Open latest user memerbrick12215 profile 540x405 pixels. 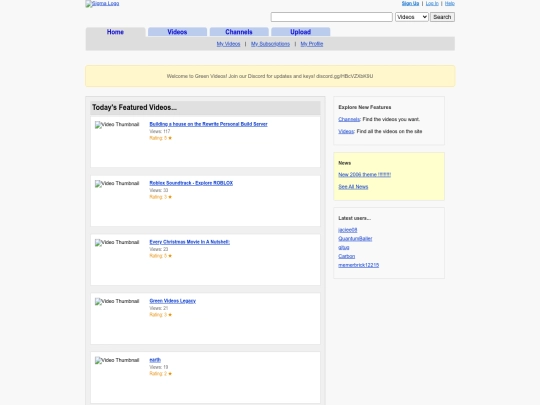pos(359,265)
